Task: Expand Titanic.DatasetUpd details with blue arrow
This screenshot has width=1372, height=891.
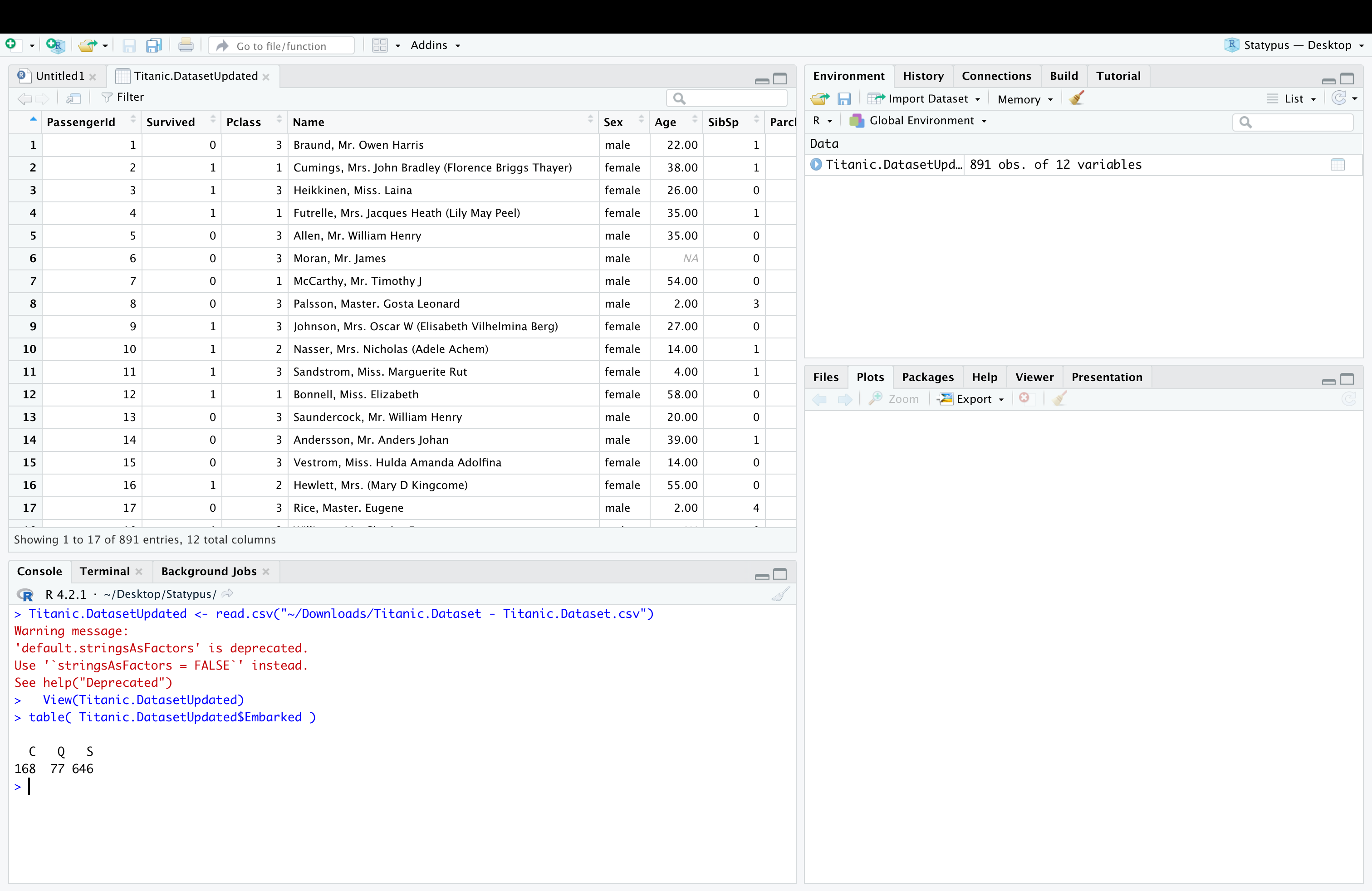Action: (816, 165)
